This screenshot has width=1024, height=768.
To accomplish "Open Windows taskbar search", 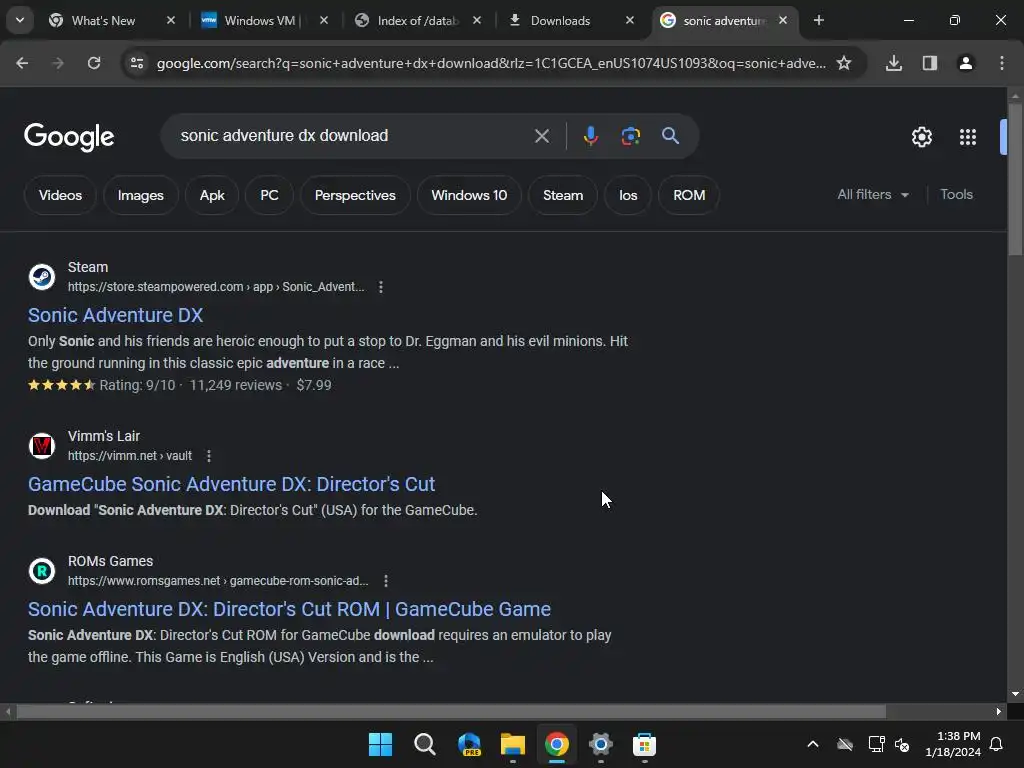I will pos(424,744).
